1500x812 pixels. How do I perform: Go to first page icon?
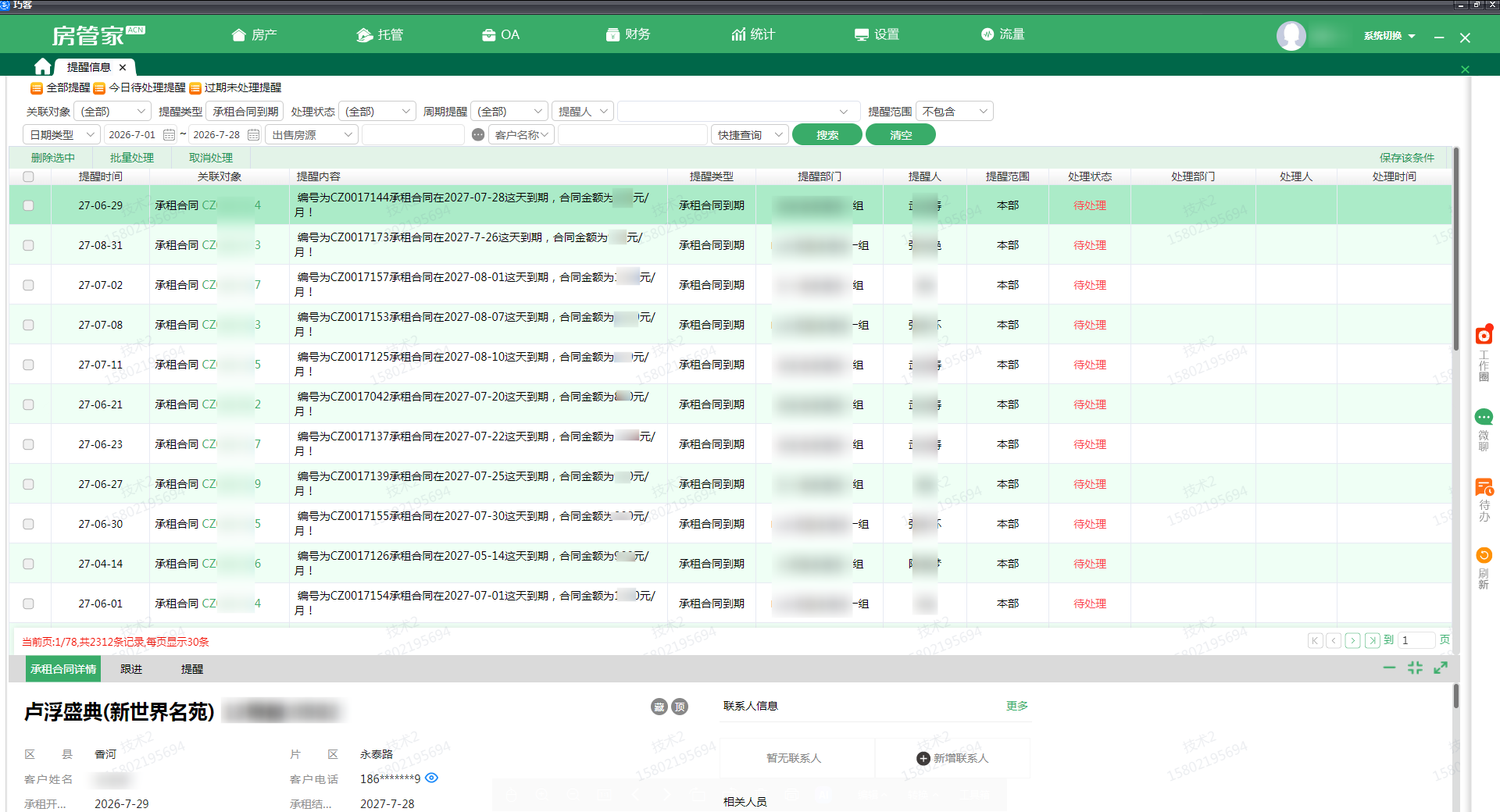click(1316, 640)
